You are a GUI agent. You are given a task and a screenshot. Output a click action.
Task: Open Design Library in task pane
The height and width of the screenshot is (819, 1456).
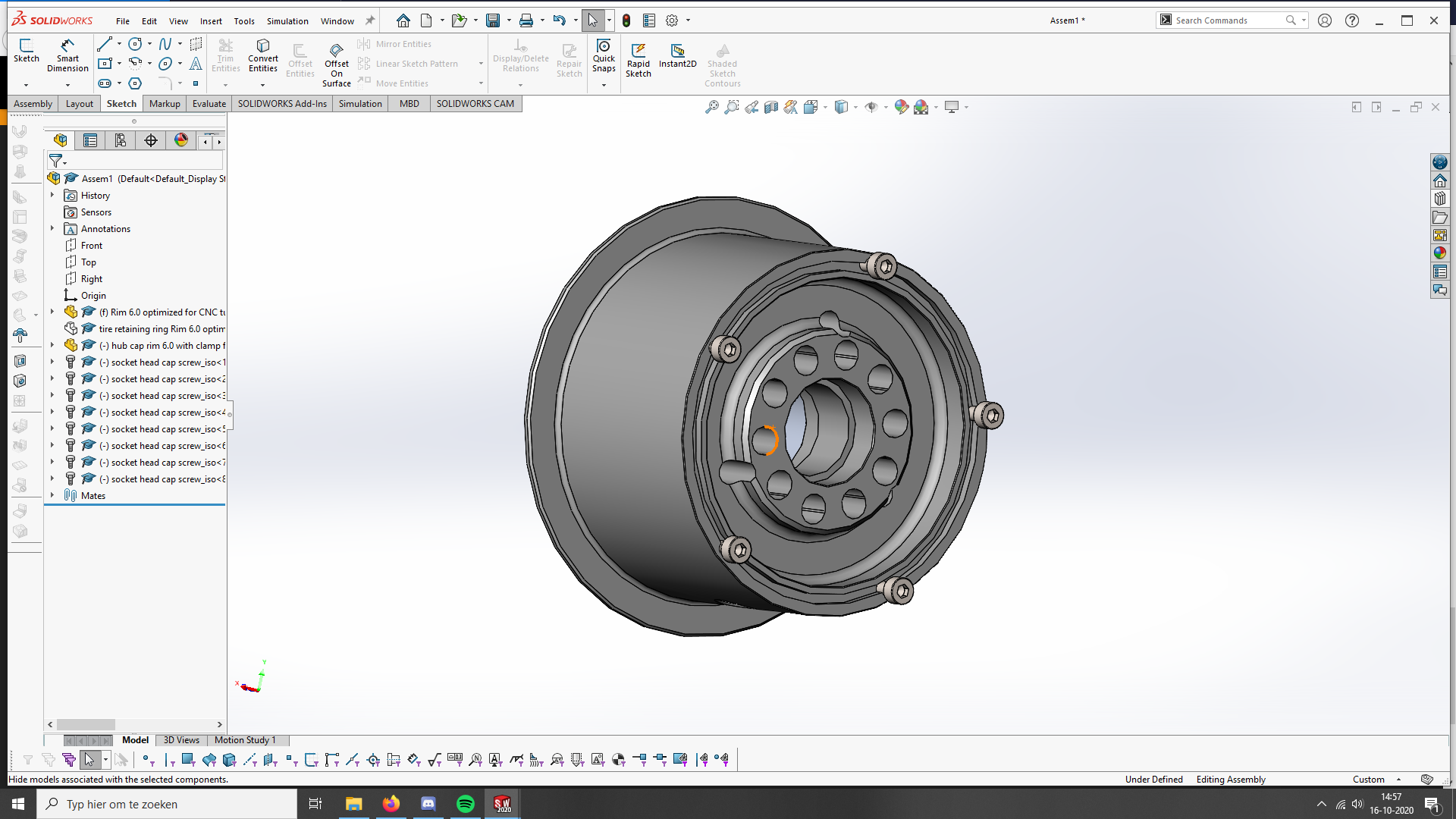coord(1439,199)
